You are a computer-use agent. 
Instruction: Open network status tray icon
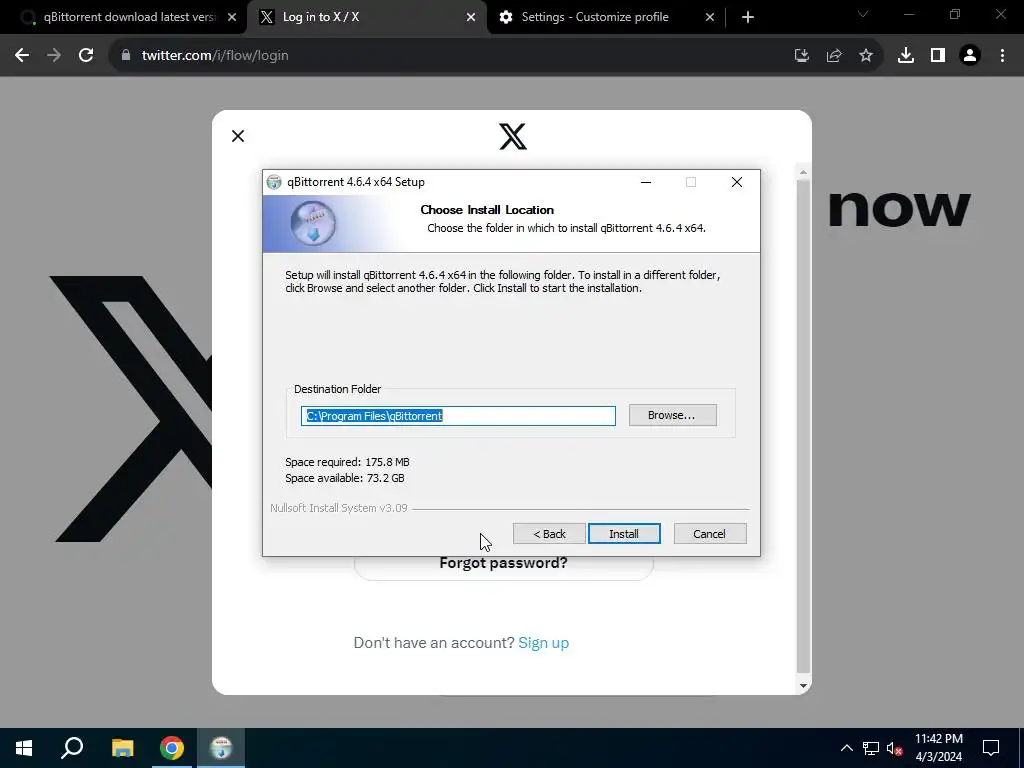(871, 748)
